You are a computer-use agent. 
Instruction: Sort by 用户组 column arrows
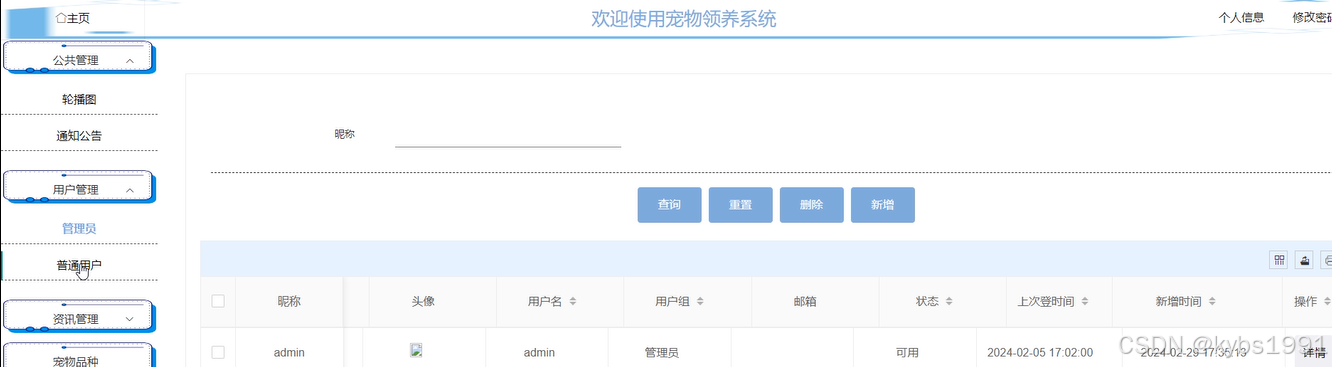(700, 302)
